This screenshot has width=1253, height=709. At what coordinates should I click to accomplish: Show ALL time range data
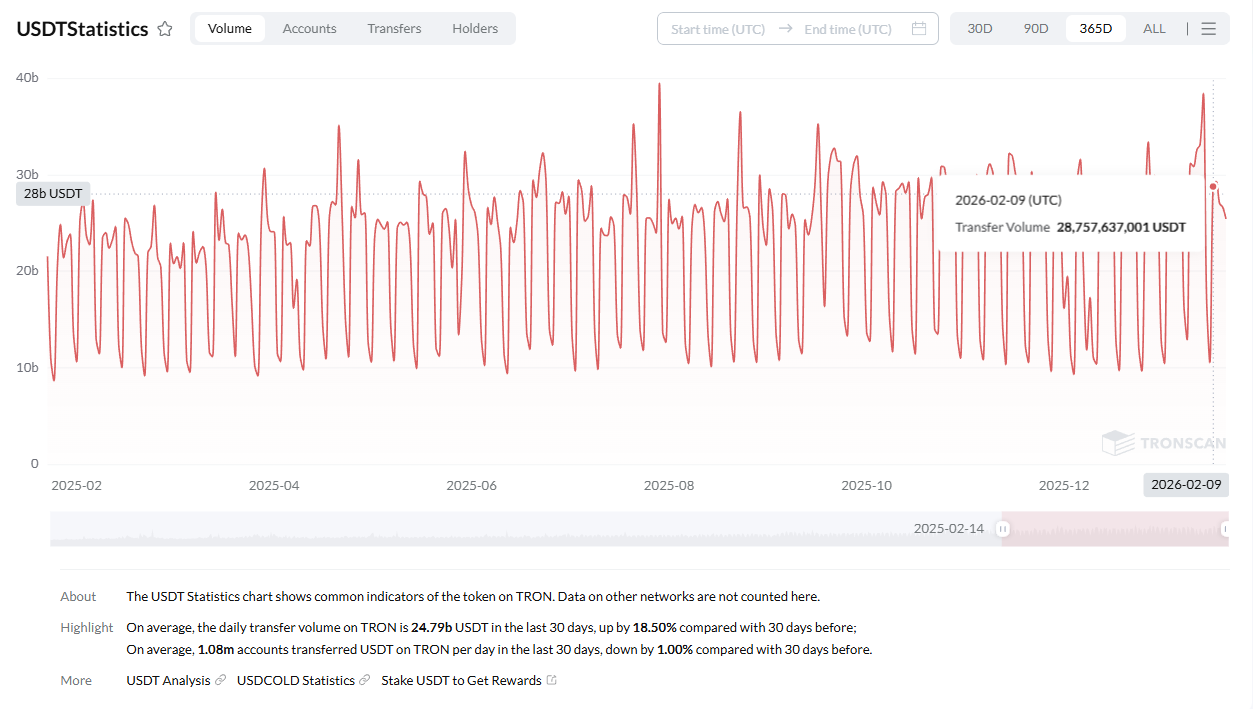1154,29
